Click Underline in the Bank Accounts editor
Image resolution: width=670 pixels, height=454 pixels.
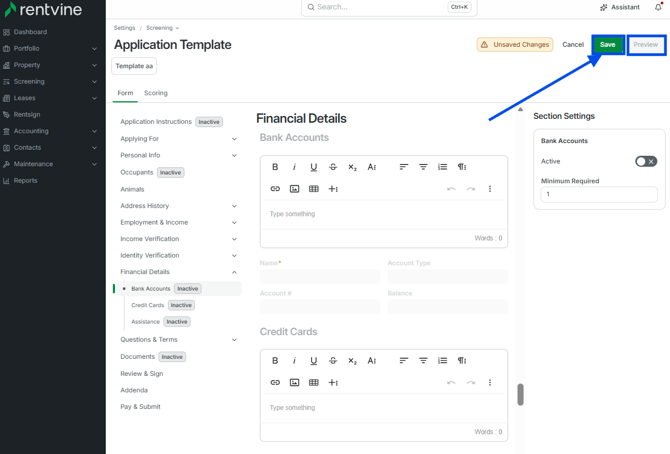tap(314, 167)
